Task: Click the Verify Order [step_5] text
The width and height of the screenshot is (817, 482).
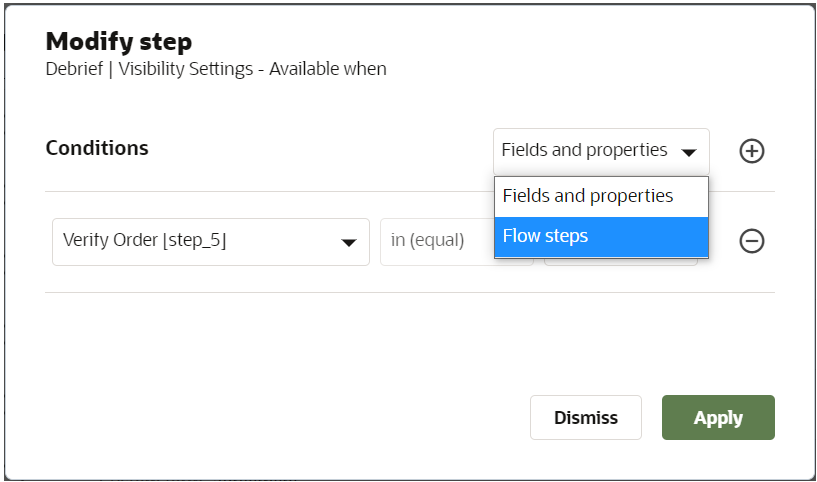Action: (144, 241)
